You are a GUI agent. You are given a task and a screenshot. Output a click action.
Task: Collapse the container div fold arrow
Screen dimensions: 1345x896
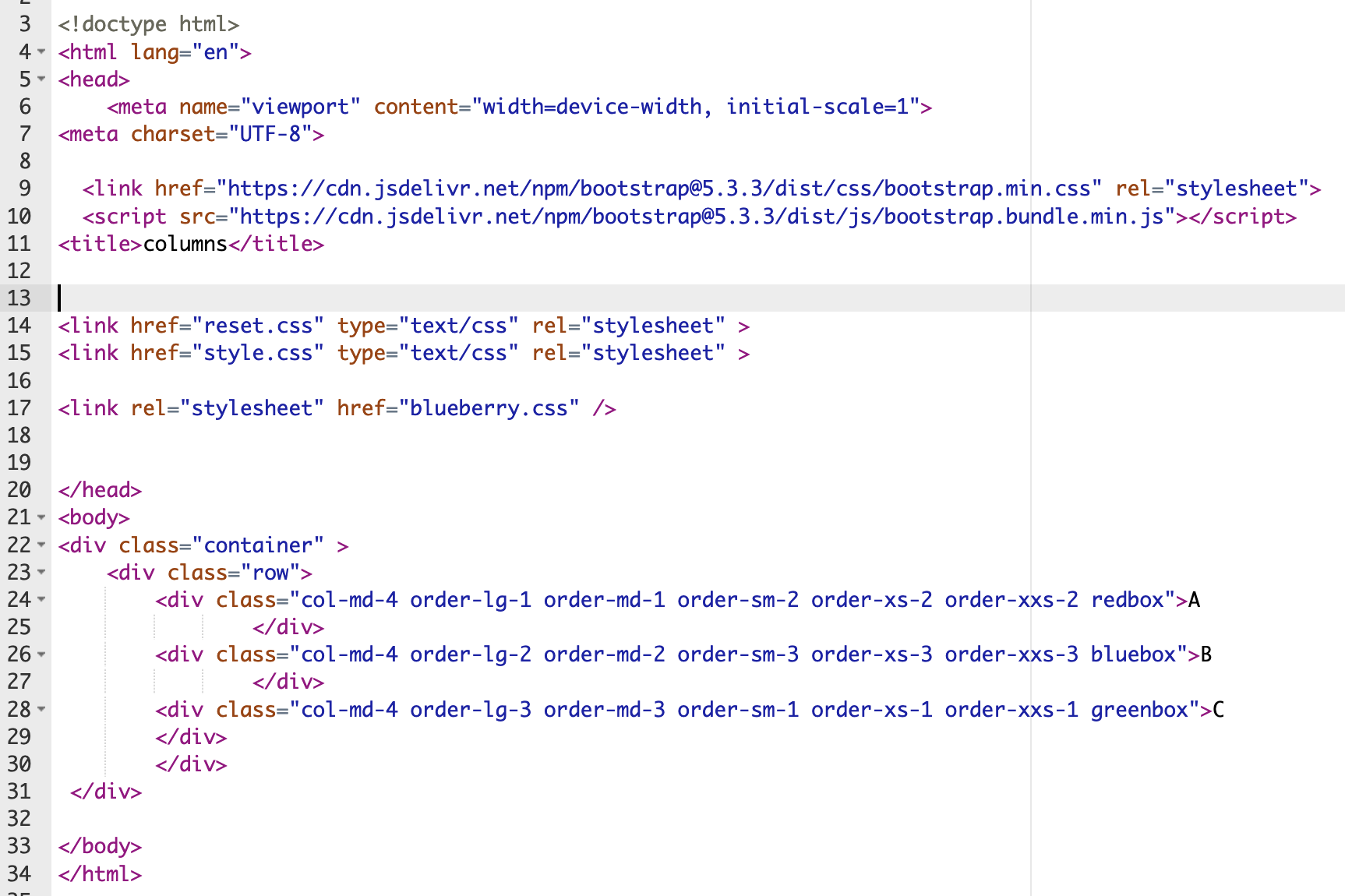[41, 545]
